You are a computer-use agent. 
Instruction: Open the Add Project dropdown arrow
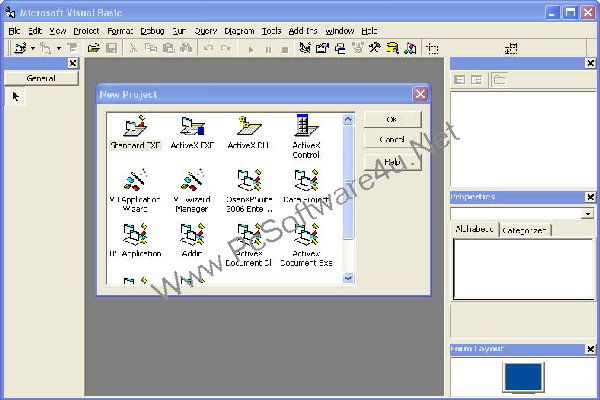(x=33, y=48)
